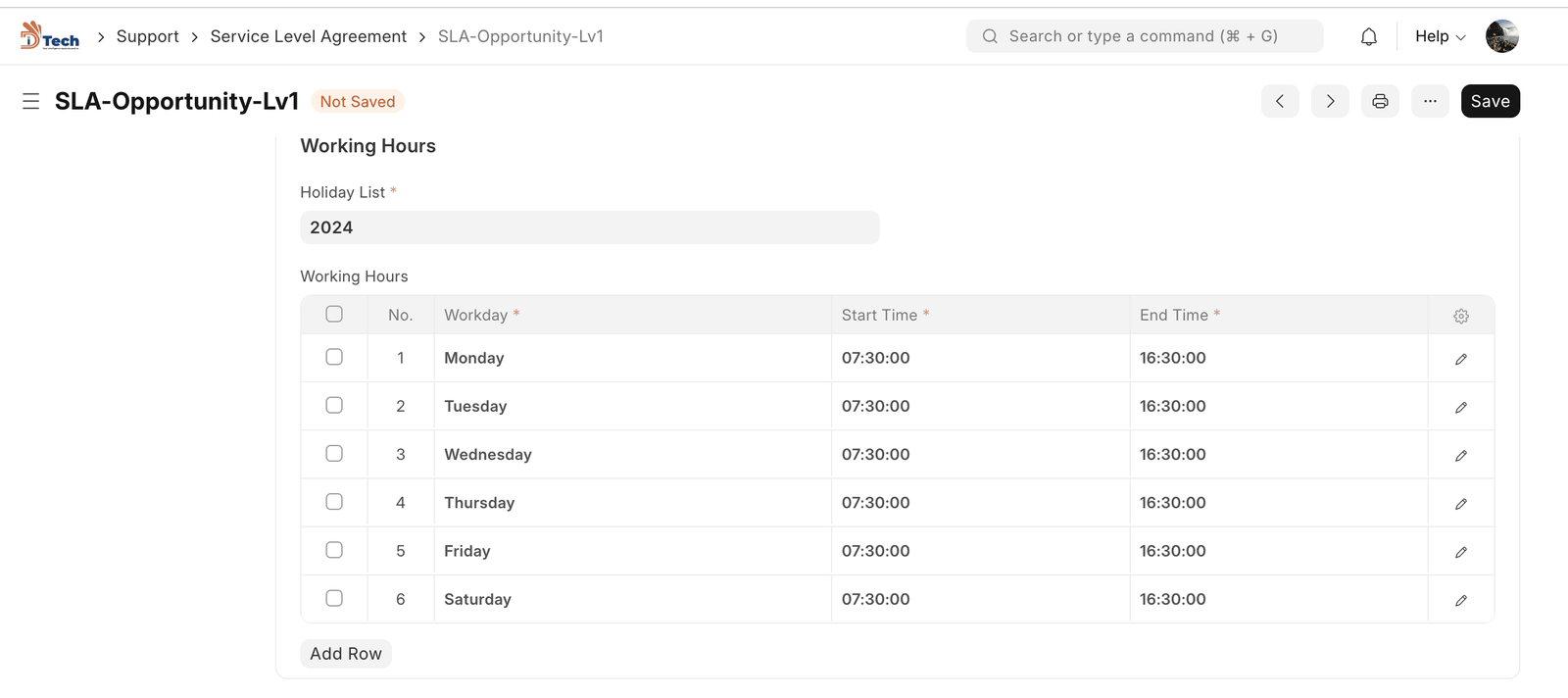Expand the Help dropdown

pyautogui.click(x=1440, y=36)
